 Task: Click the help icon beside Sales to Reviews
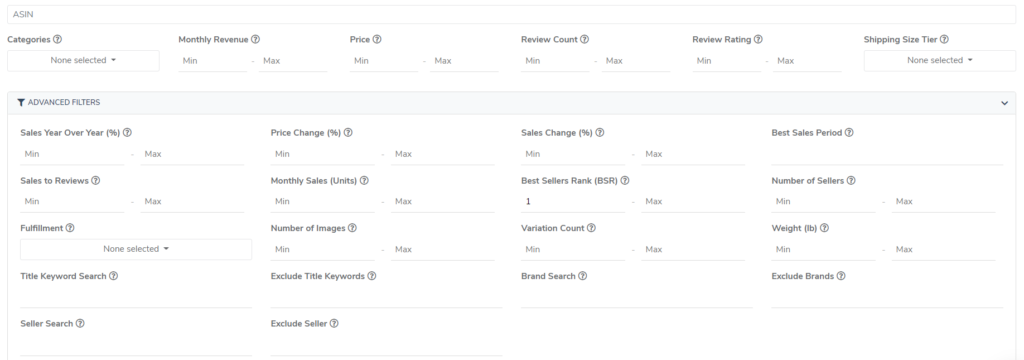(95, 181)
